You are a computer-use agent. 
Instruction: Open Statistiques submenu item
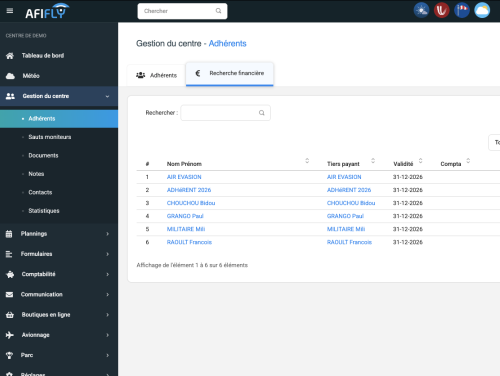point(44,211)
